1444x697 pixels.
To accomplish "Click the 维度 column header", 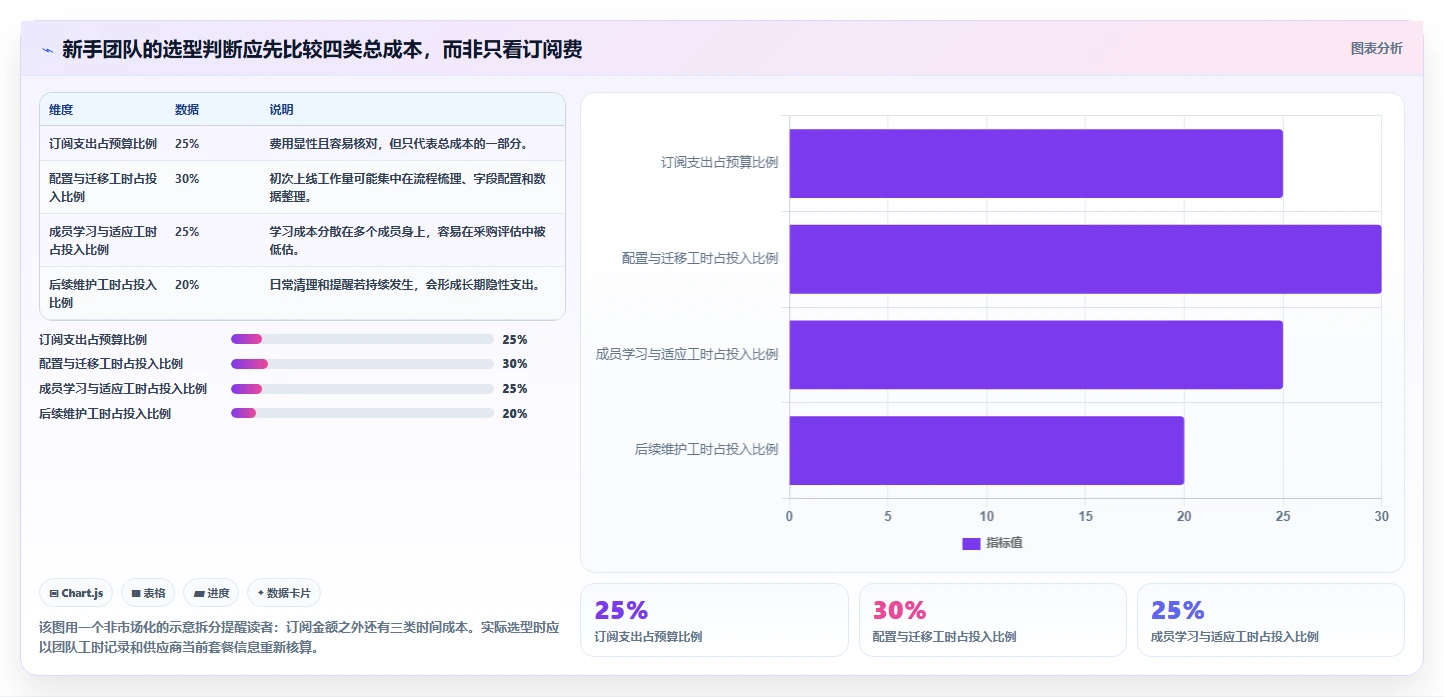I will click(x=61, y=110).
